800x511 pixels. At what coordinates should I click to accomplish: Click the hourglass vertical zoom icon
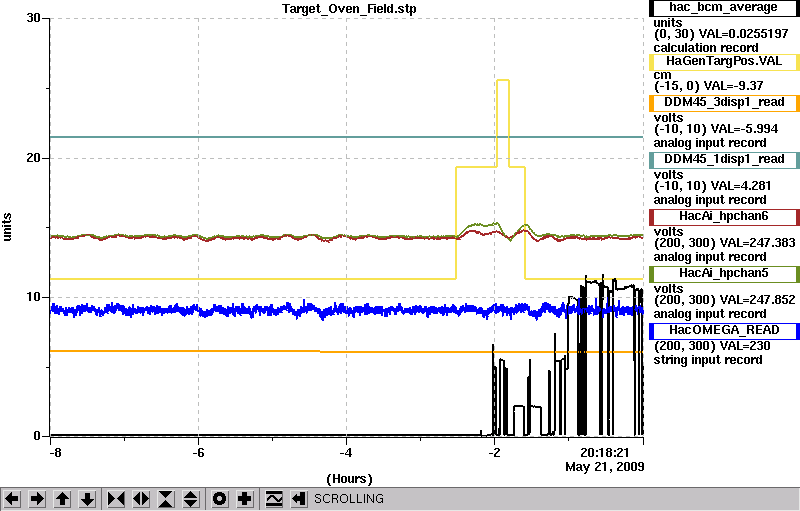[166, 499]
